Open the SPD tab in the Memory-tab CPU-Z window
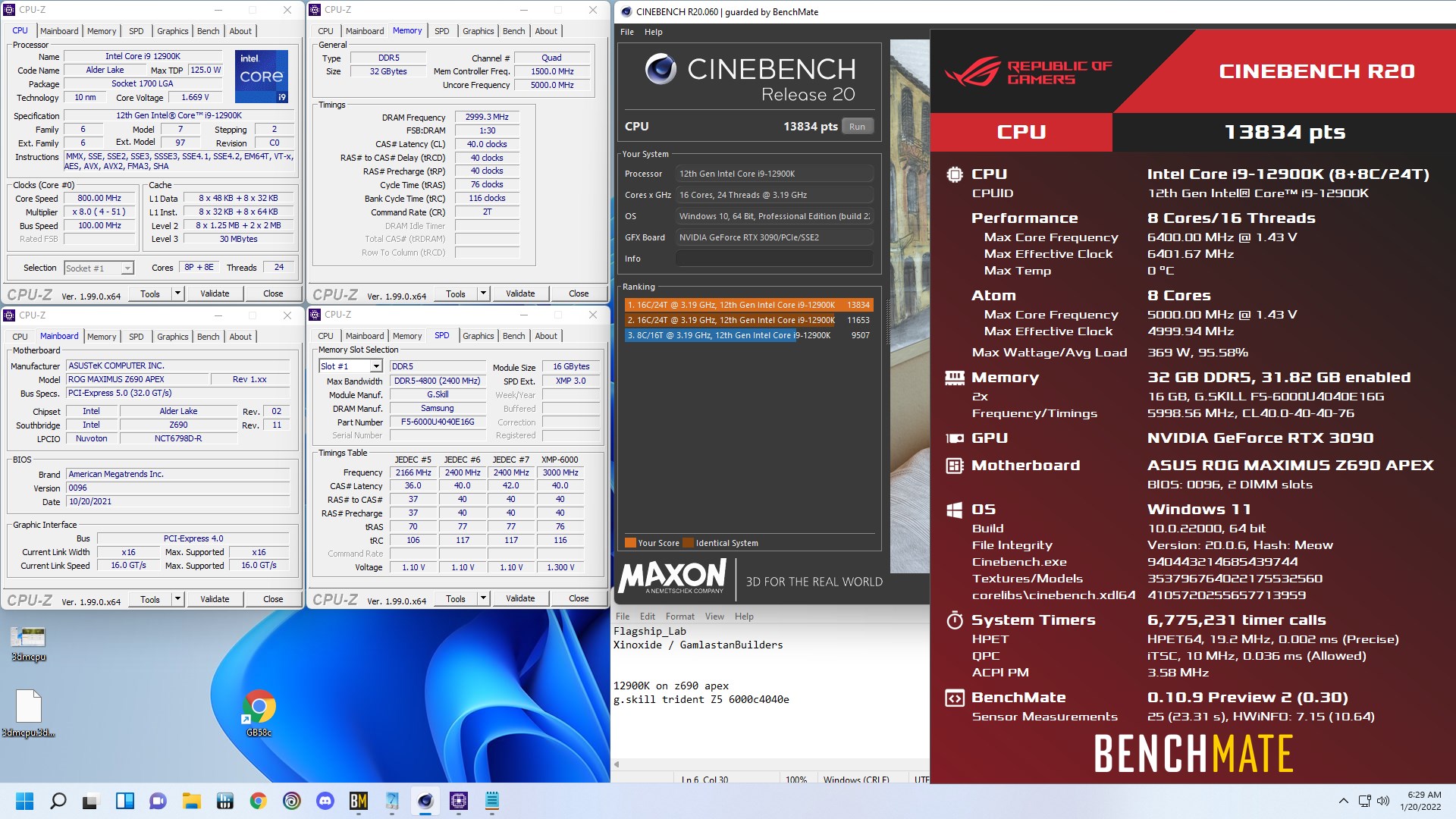The width and height of the screenshot is (1456, 819). point(441,31)
